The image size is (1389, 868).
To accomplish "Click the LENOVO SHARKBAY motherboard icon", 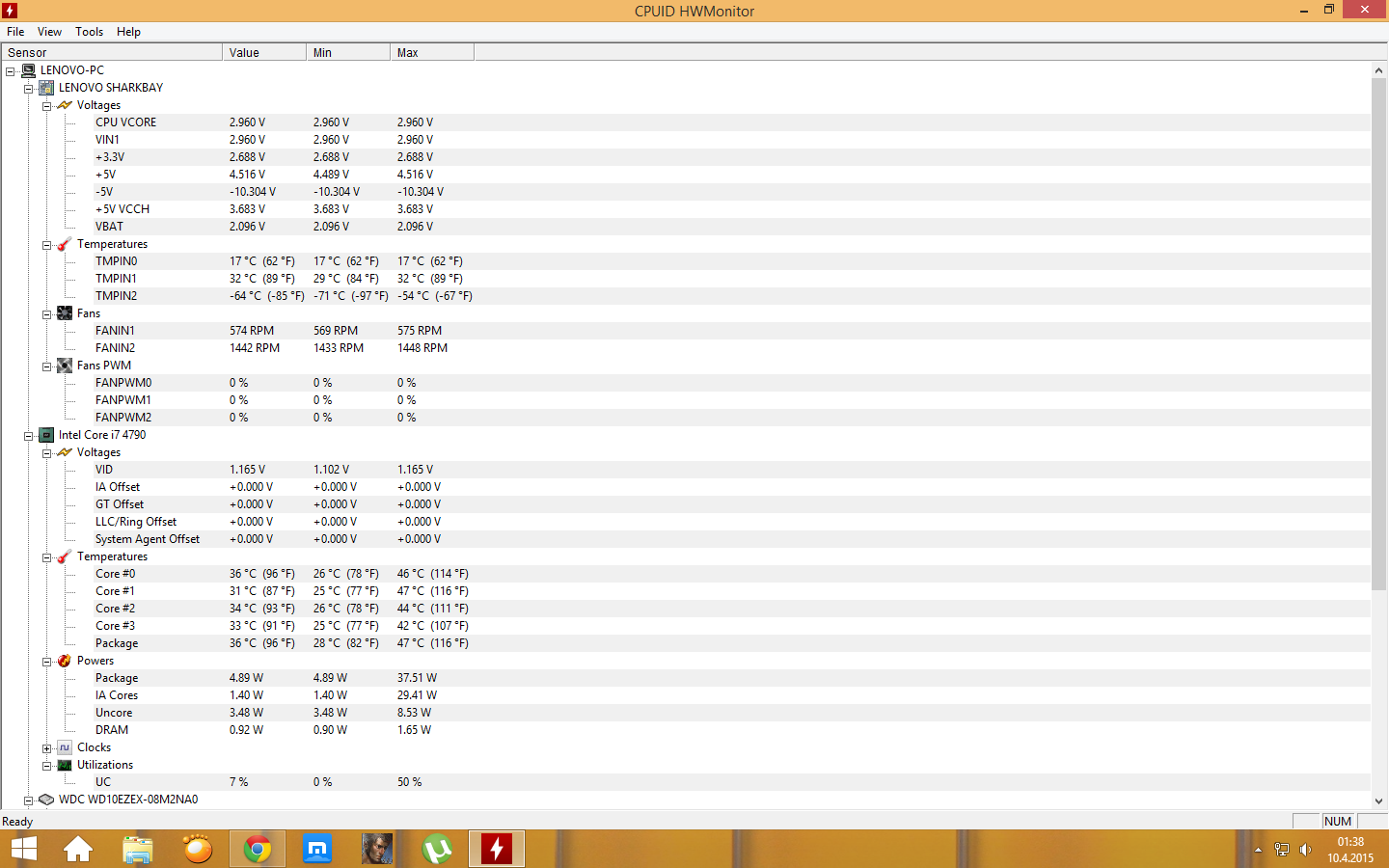I will point(46,88).
